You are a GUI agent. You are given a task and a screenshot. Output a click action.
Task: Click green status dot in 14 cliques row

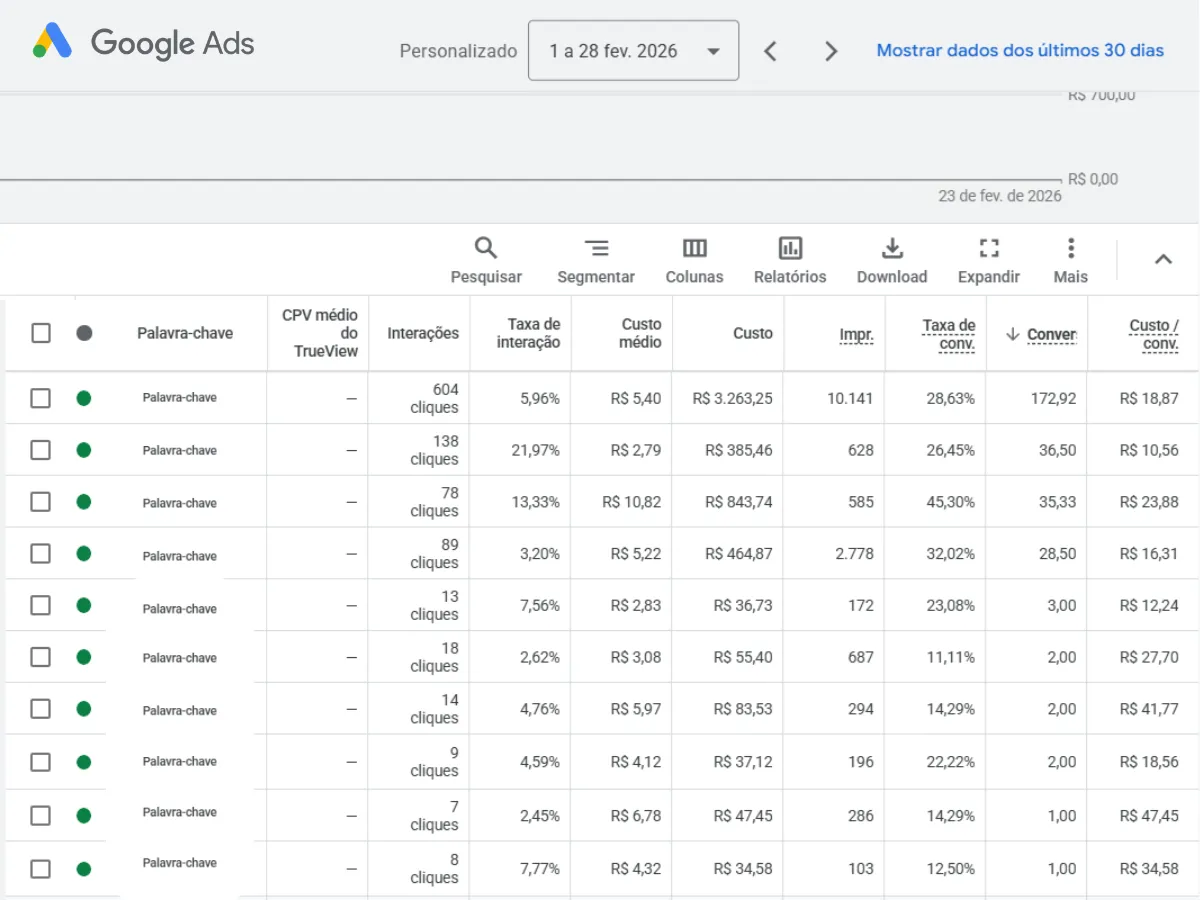click(x=84, y=709)
